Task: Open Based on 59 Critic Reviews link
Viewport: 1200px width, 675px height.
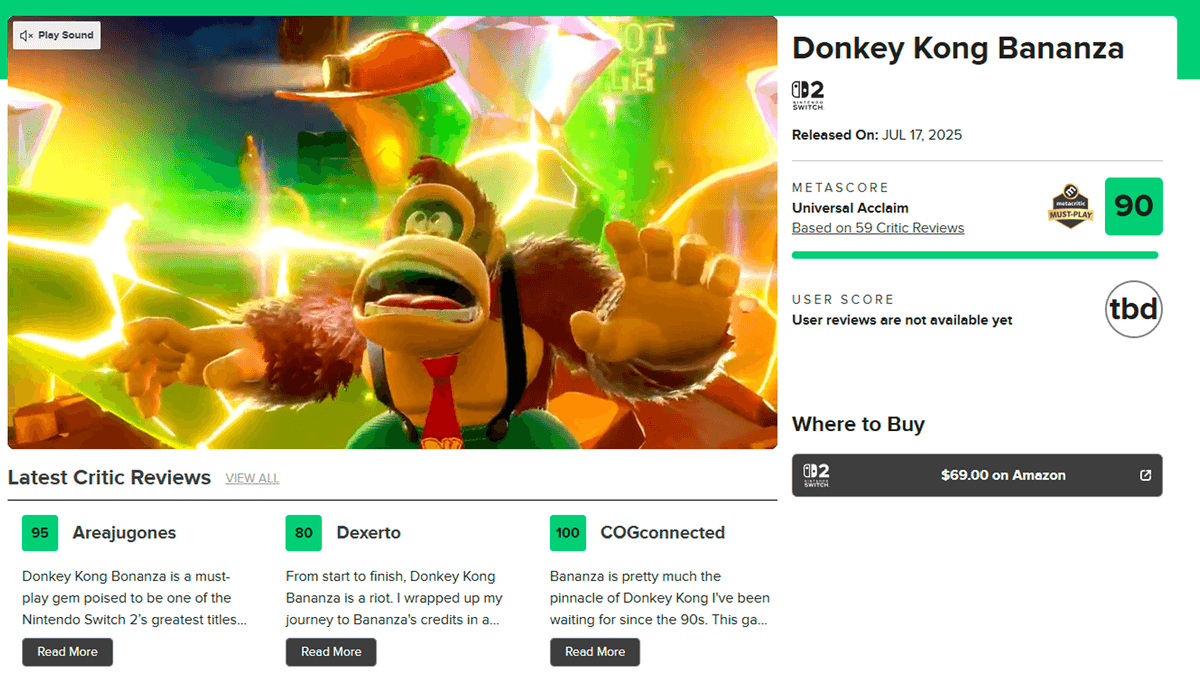Action: [x=878, y=228]
